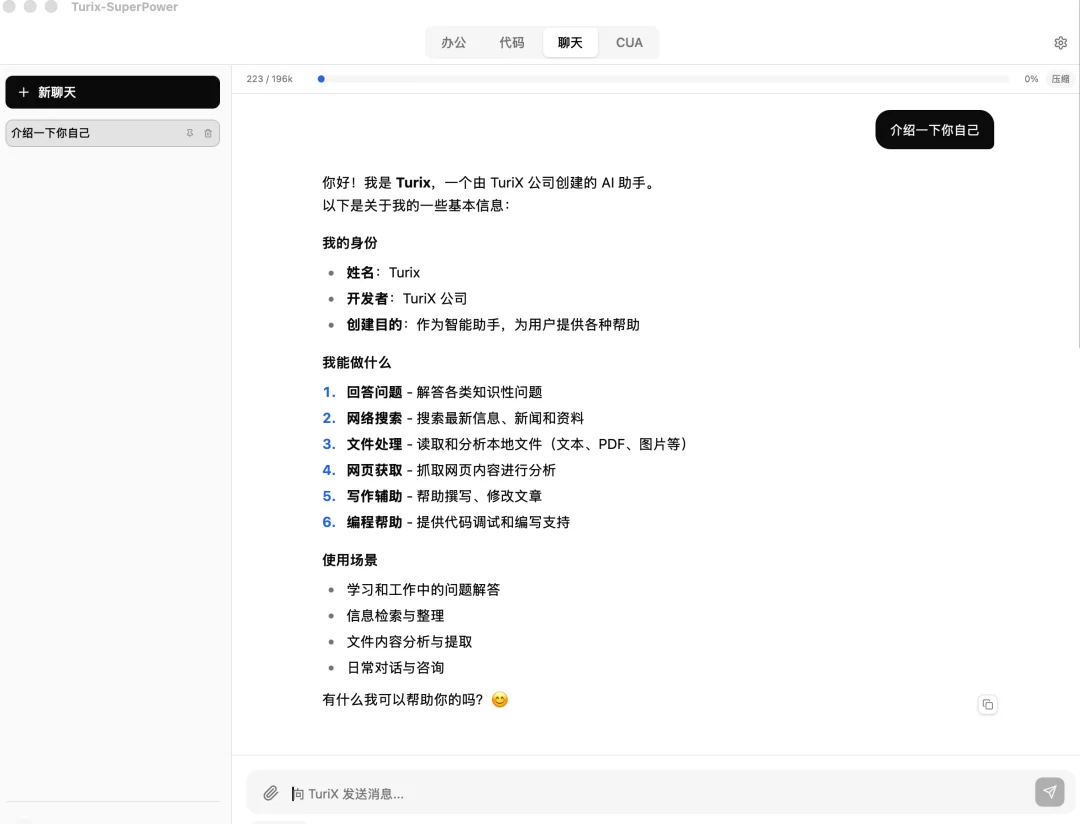
Task: Delete the 介绍一下你自己 chat via trash icon
Action: (x=208, y=133)
